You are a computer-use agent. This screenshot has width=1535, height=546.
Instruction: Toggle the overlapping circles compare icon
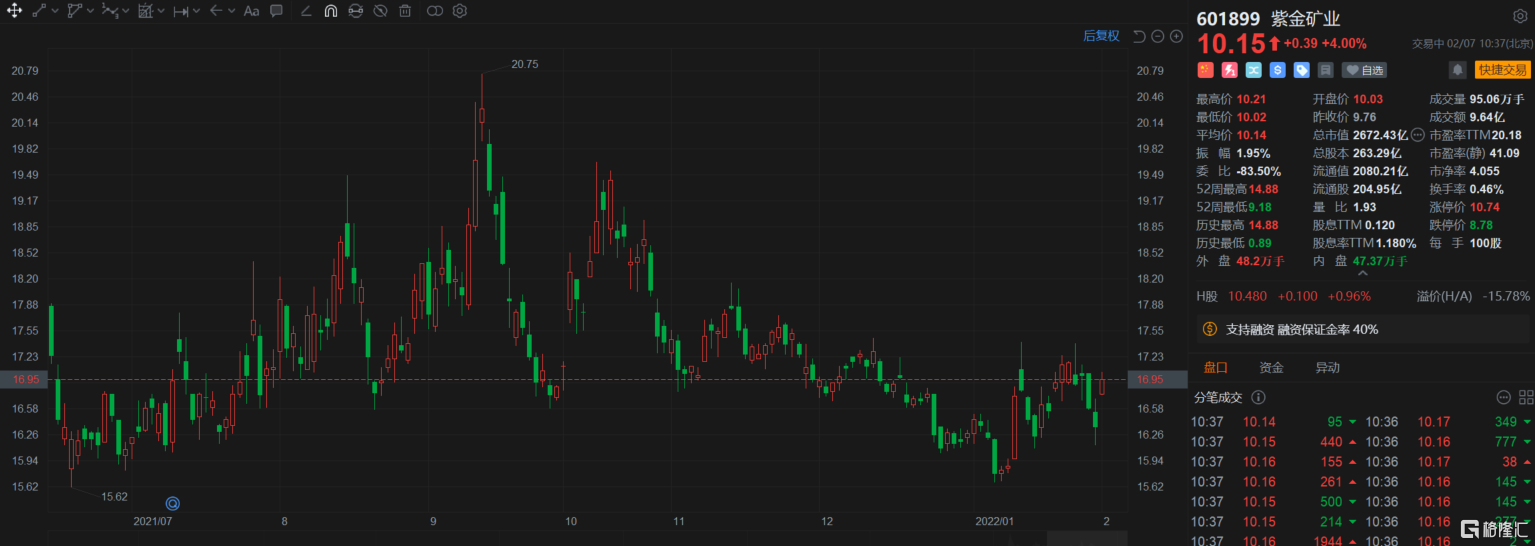click(434, 11)
